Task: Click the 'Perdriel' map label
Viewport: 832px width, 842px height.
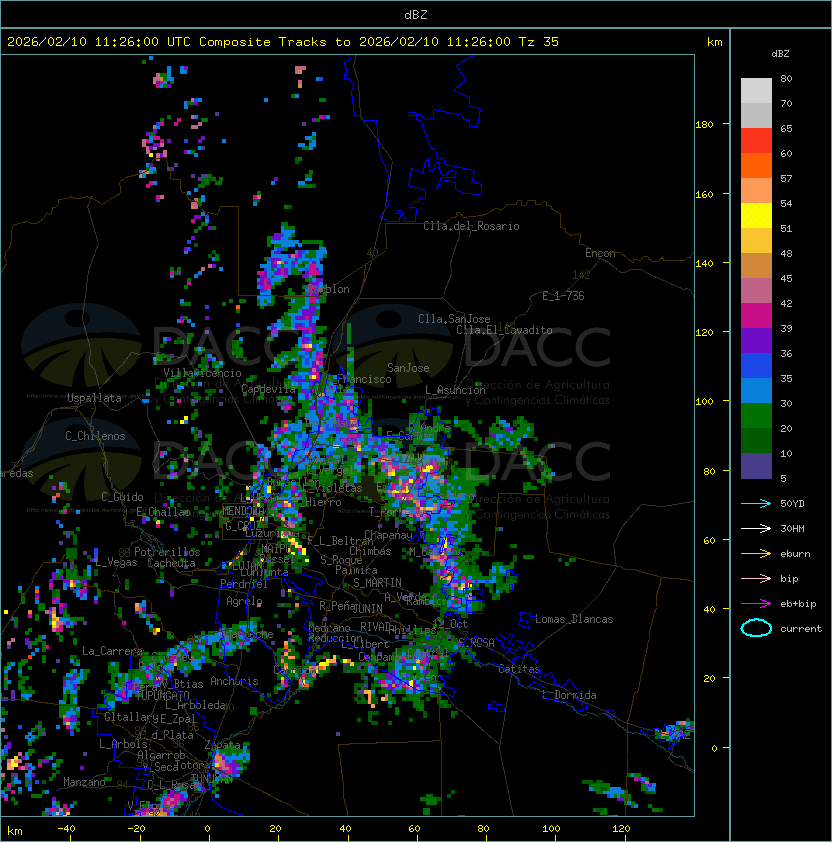Action: coord(244,583)
